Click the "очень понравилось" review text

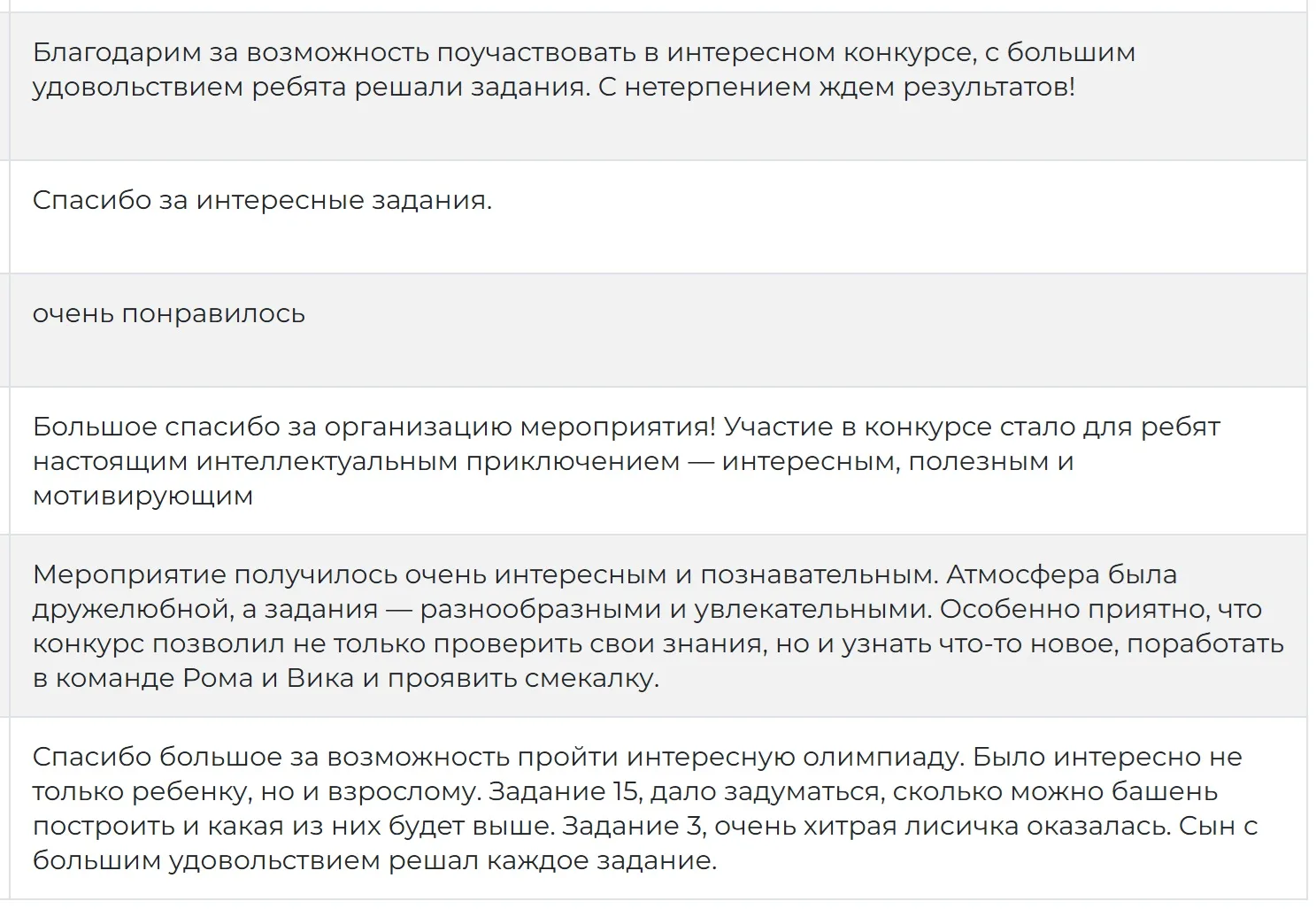click(x=169, y=313)
